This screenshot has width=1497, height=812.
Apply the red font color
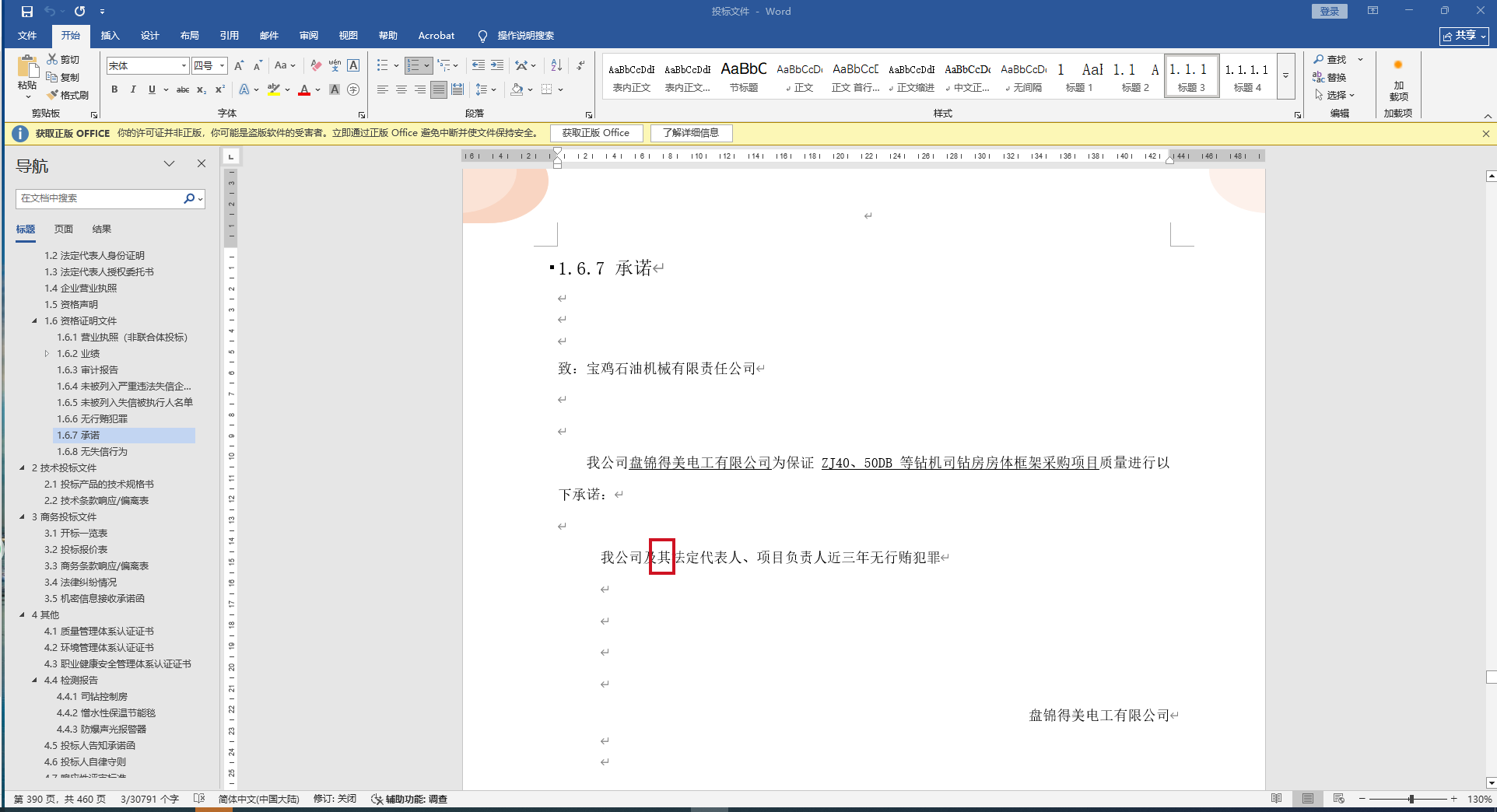pyautogui.click(x=304, y=89)
